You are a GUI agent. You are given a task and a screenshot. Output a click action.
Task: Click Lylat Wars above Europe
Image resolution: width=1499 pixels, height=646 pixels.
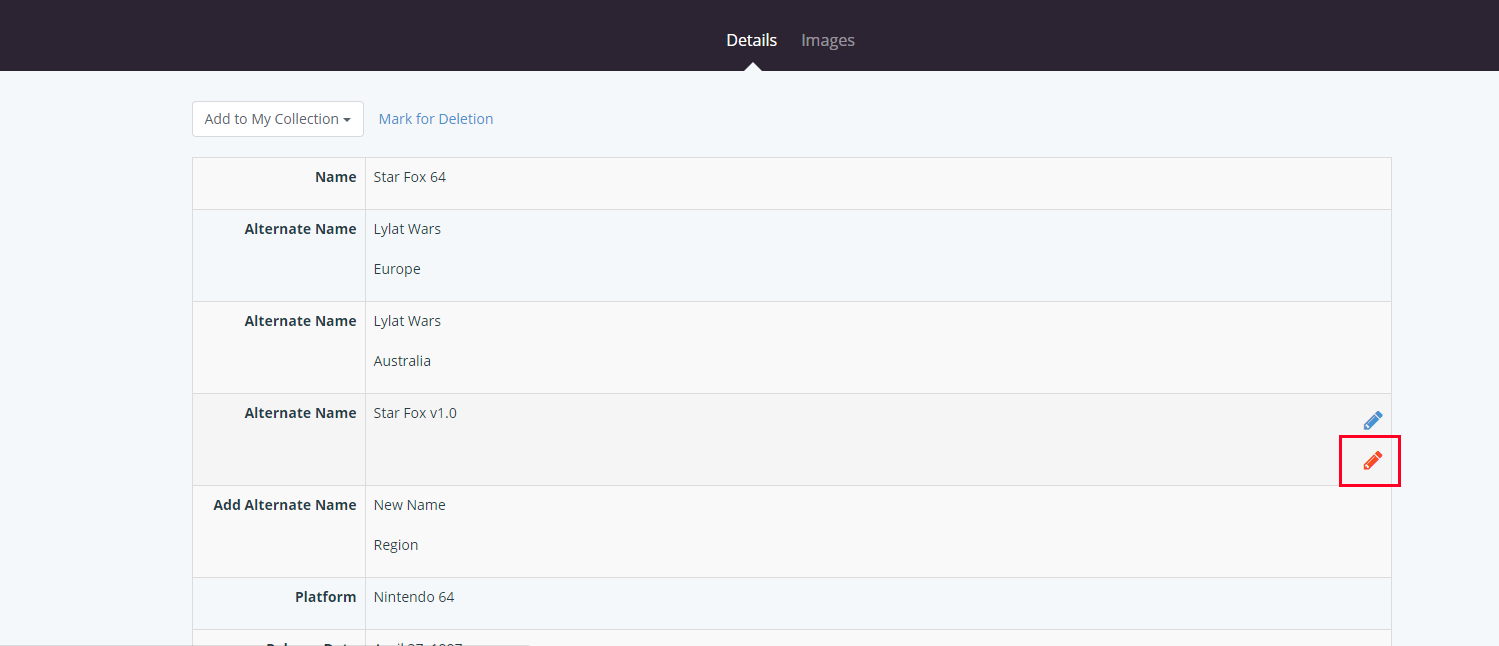(407, 229)
